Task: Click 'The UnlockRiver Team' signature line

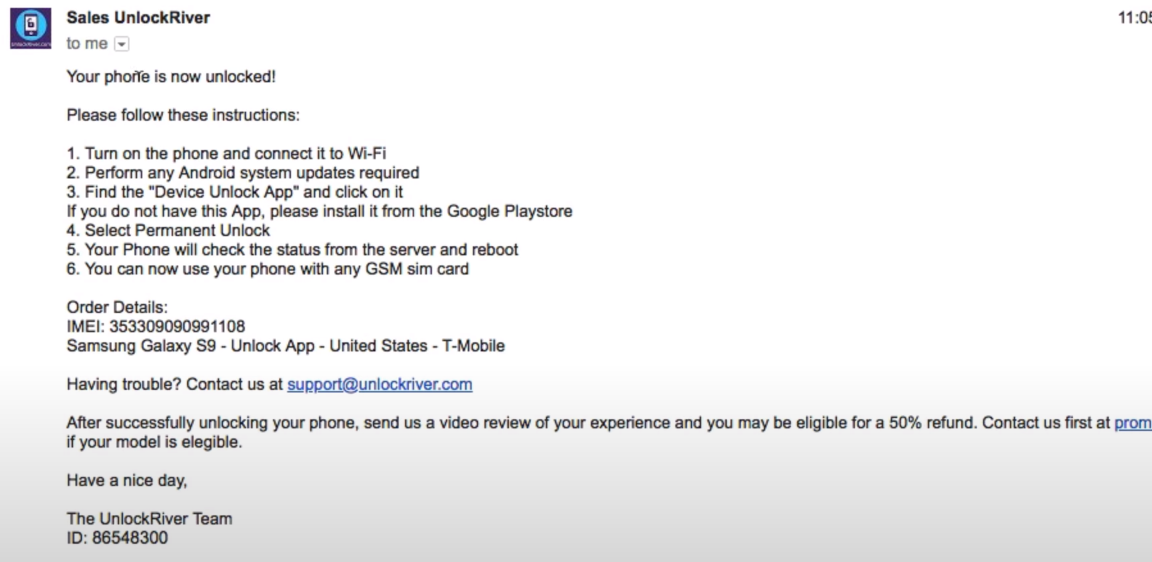Action: coord(149,519)
